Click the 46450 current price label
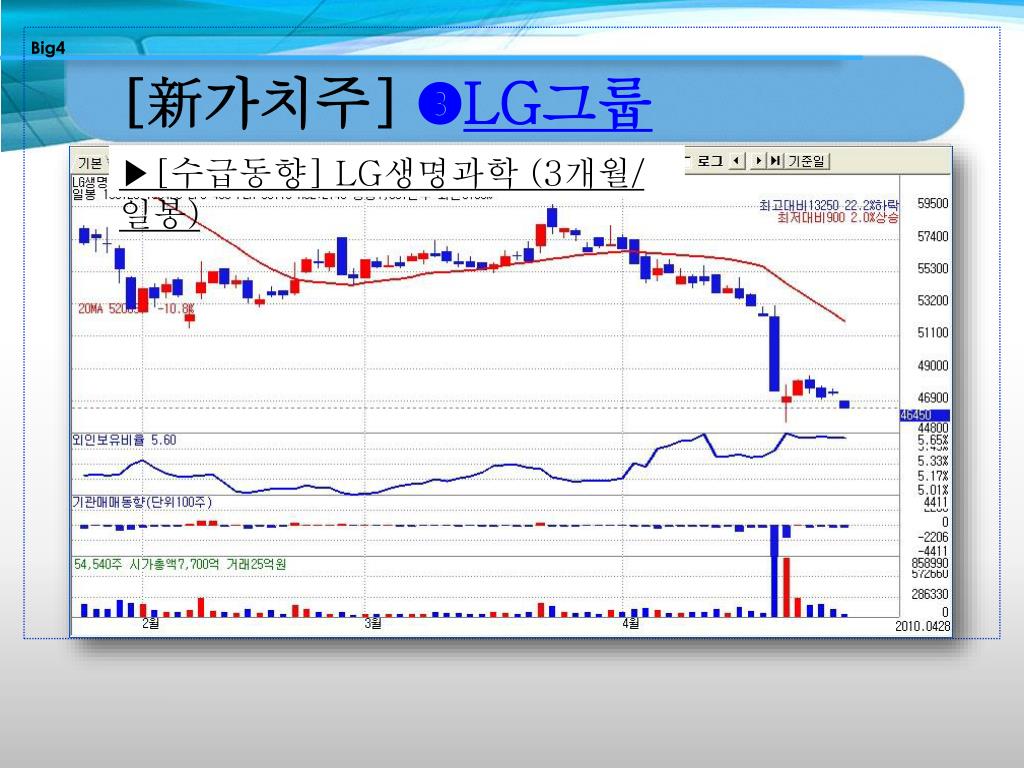The image size is (1024, 768). coord(924,415)
